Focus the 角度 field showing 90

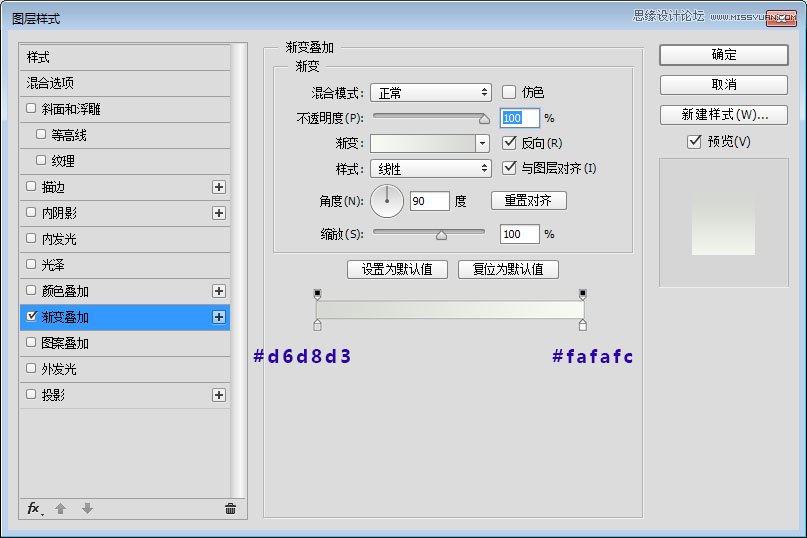tap(430, 201)
